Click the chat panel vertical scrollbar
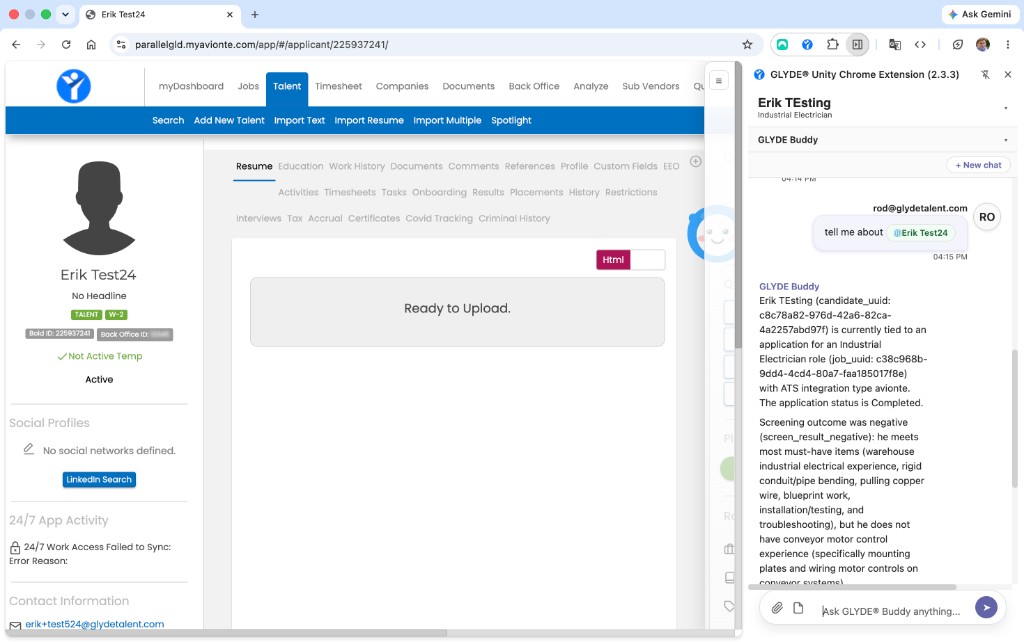Viewport: 1024px width, 642px height. point(1014,418)
